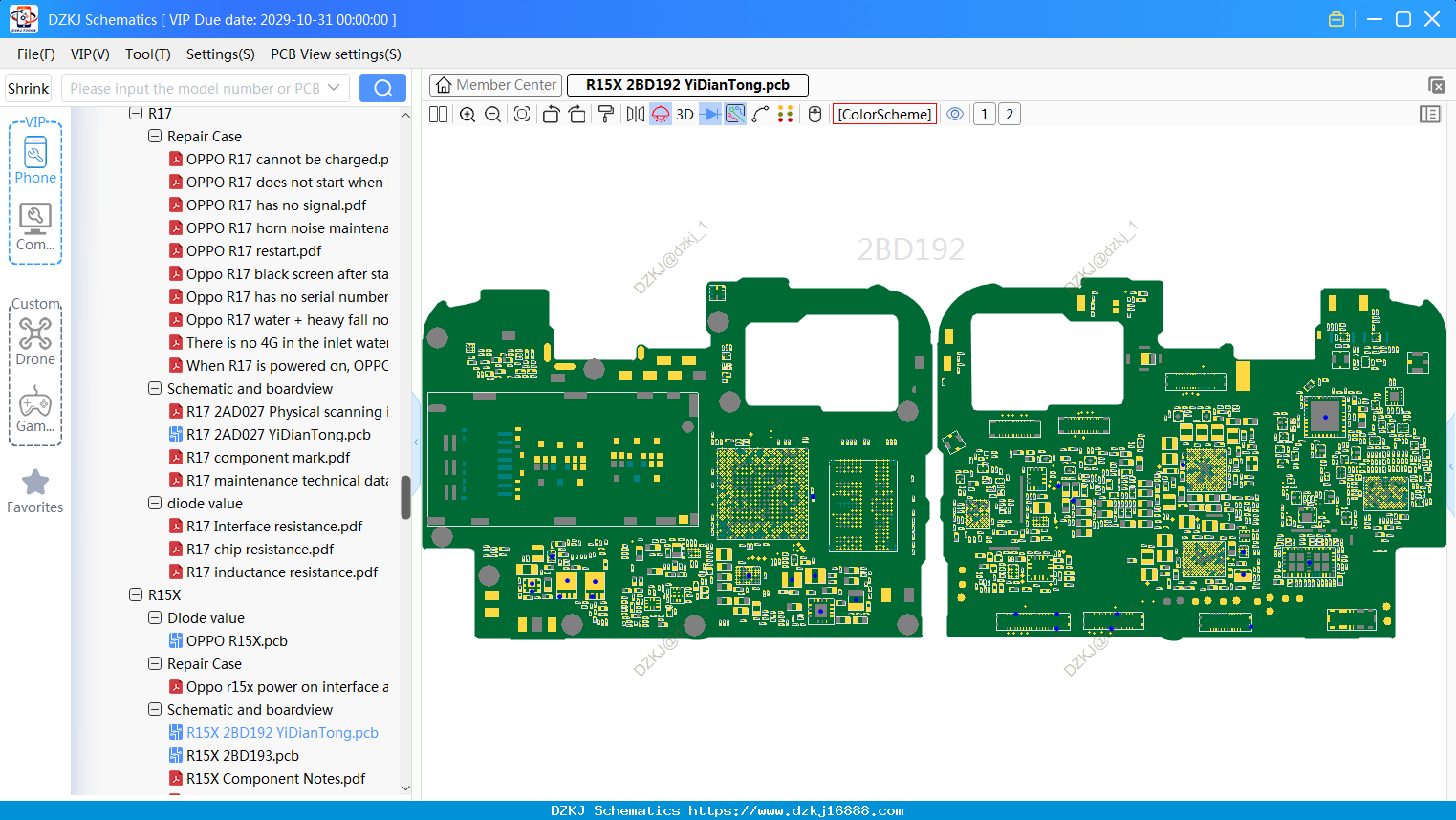1456x820 pixels.
Task: Toggle the red lamp highlight tool
Action: [x=661, y=115]
